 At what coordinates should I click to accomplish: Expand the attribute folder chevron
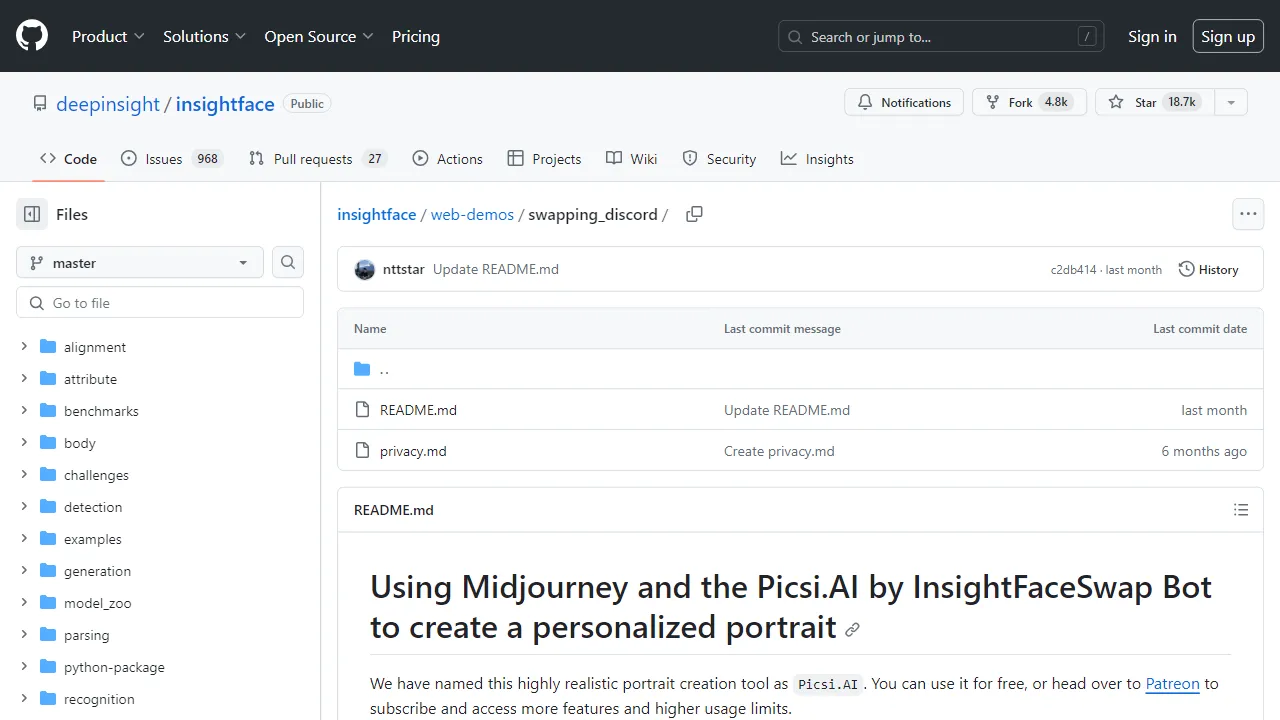click(x=24, y=379)
